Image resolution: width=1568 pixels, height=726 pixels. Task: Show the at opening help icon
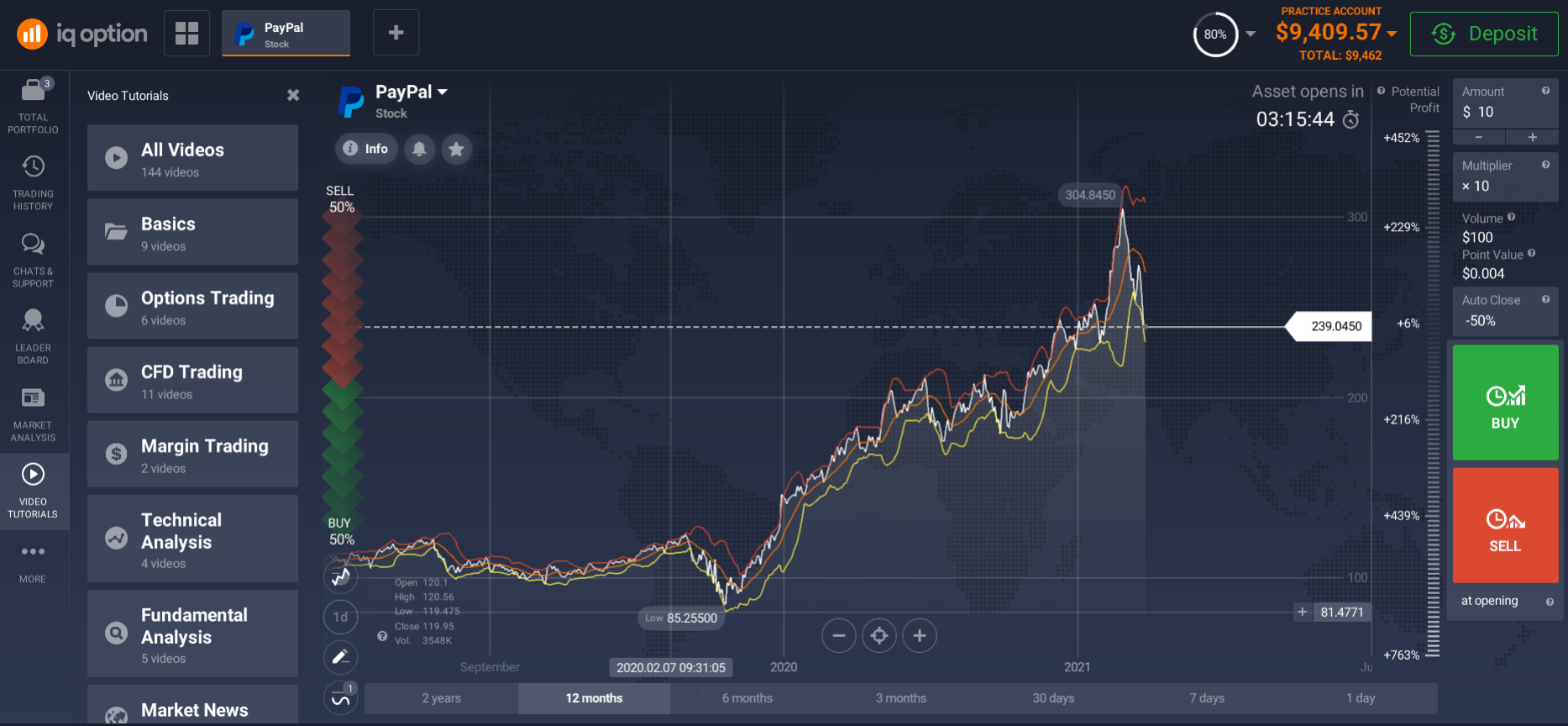(1550, 602)
